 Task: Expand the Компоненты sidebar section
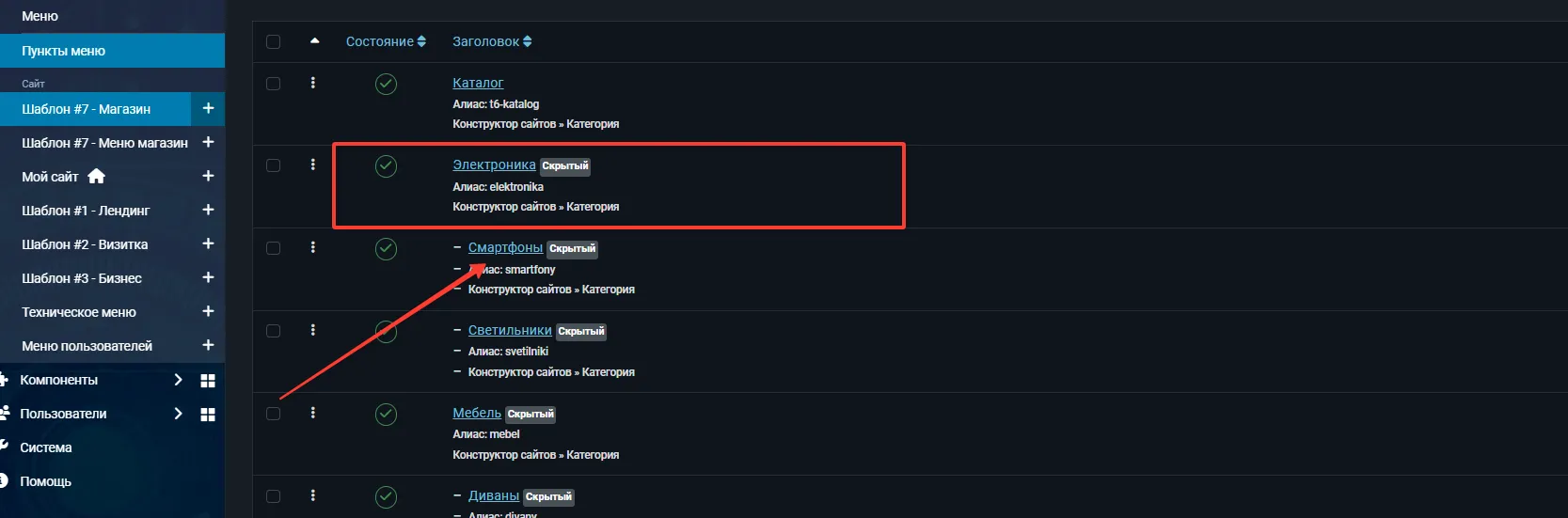(178, 380)
